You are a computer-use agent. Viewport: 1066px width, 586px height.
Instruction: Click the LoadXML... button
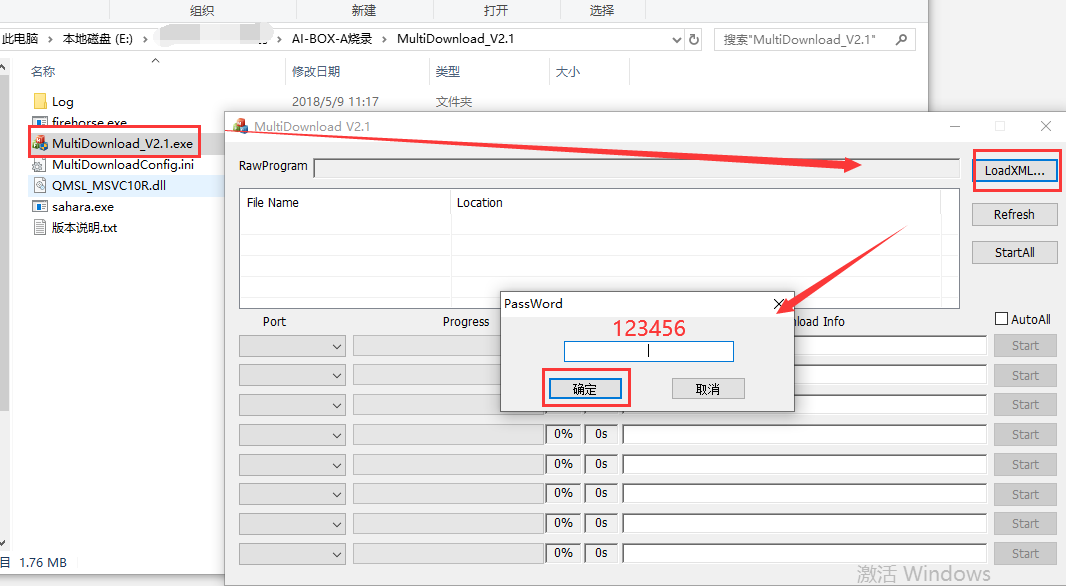click(1015, 171)
